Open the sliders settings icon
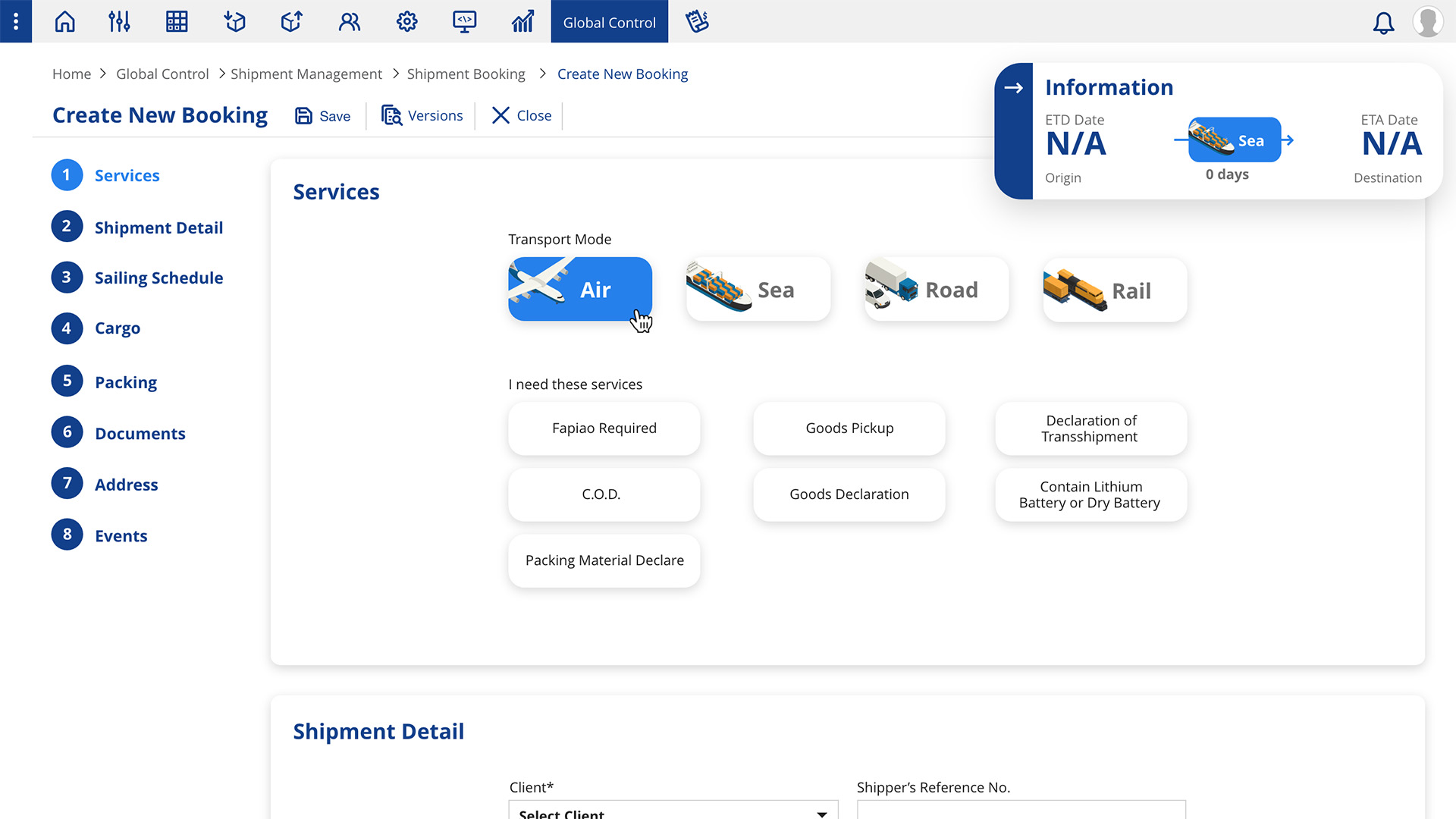This screenshot has width=1456, height=819. [x=119, y=21]
